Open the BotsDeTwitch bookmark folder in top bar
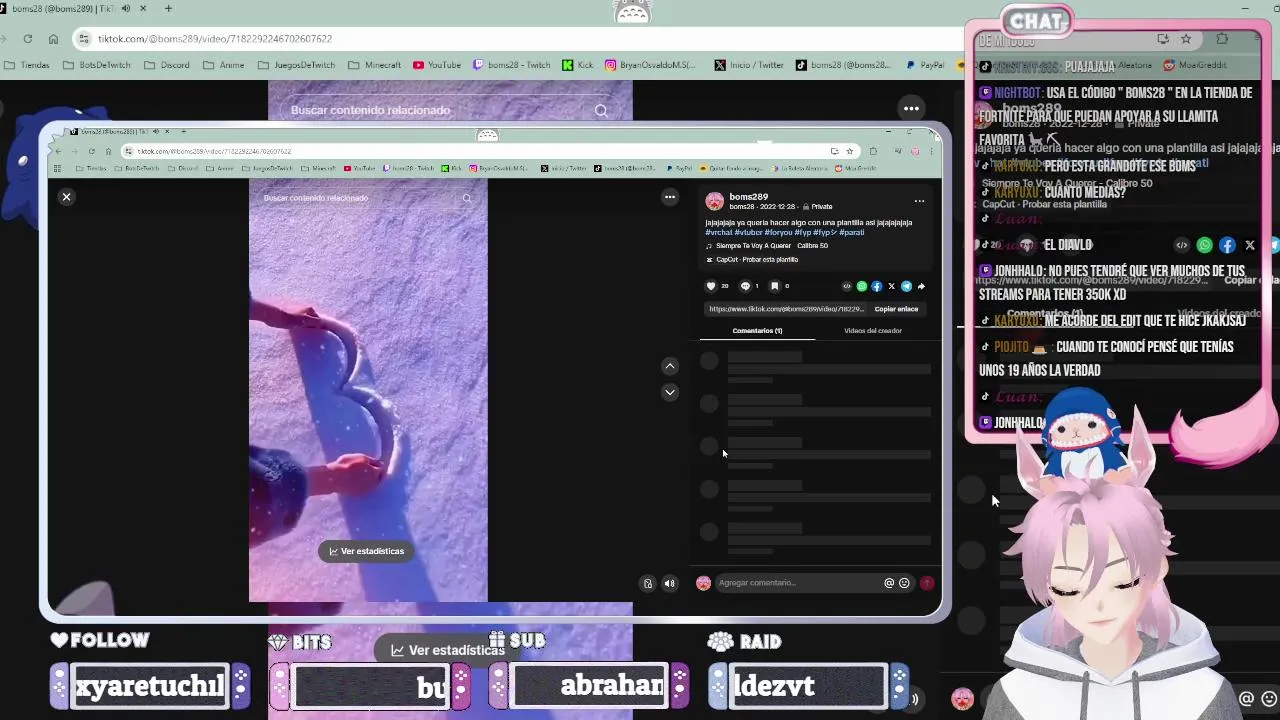1280x720 pixels. [x=96, y=65]
